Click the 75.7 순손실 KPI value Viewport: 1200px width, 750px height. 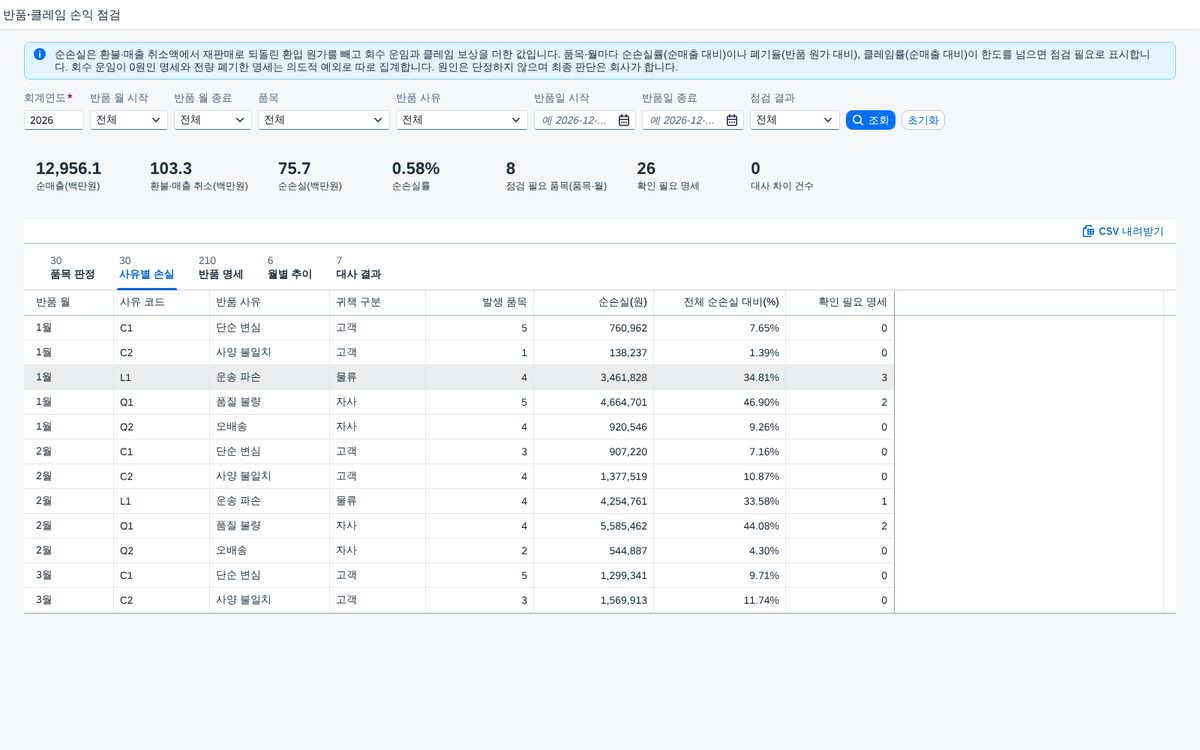coord(294,169)
